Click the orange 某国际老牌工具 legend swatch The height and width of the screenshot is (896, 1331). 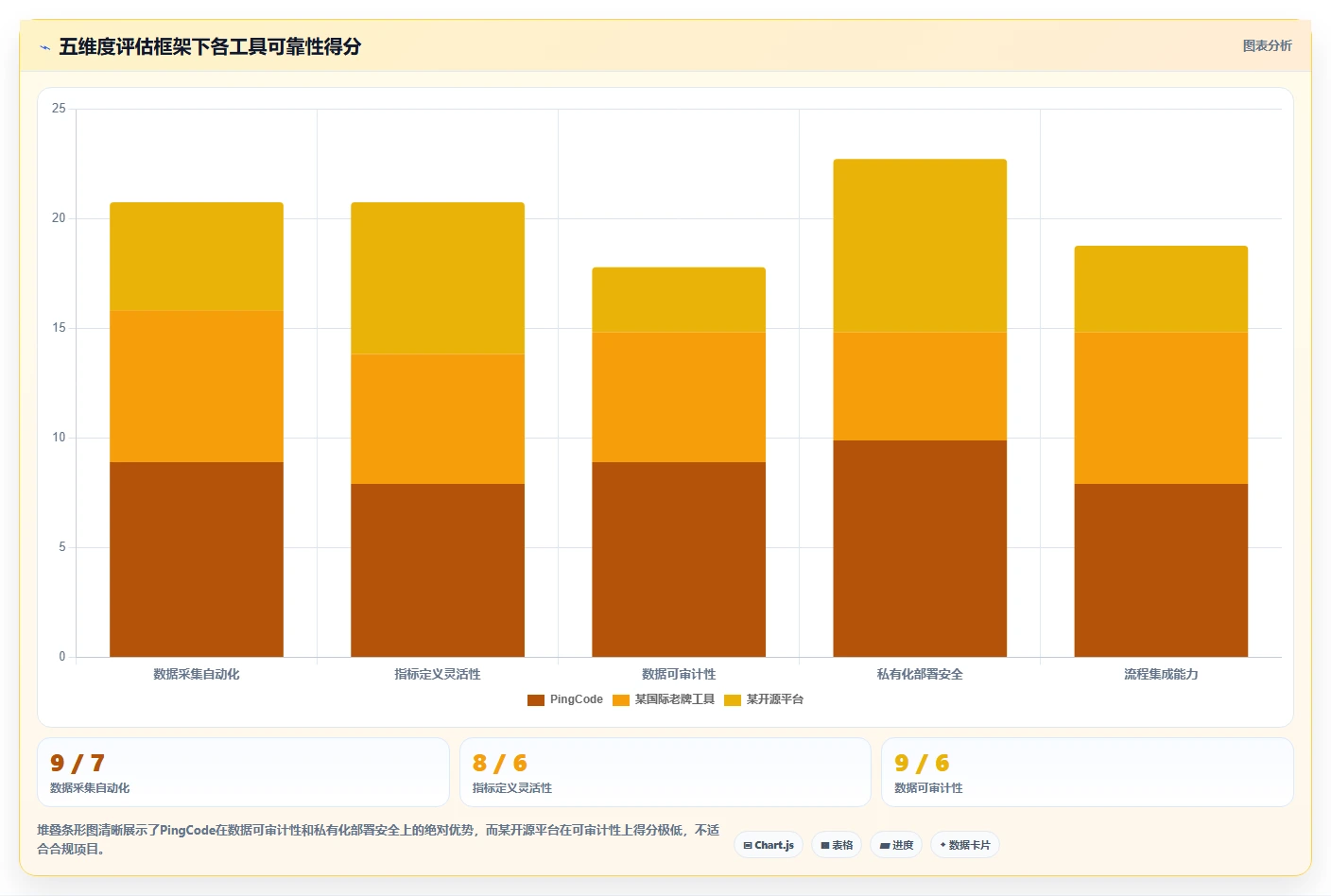click(x=621, y=700)
